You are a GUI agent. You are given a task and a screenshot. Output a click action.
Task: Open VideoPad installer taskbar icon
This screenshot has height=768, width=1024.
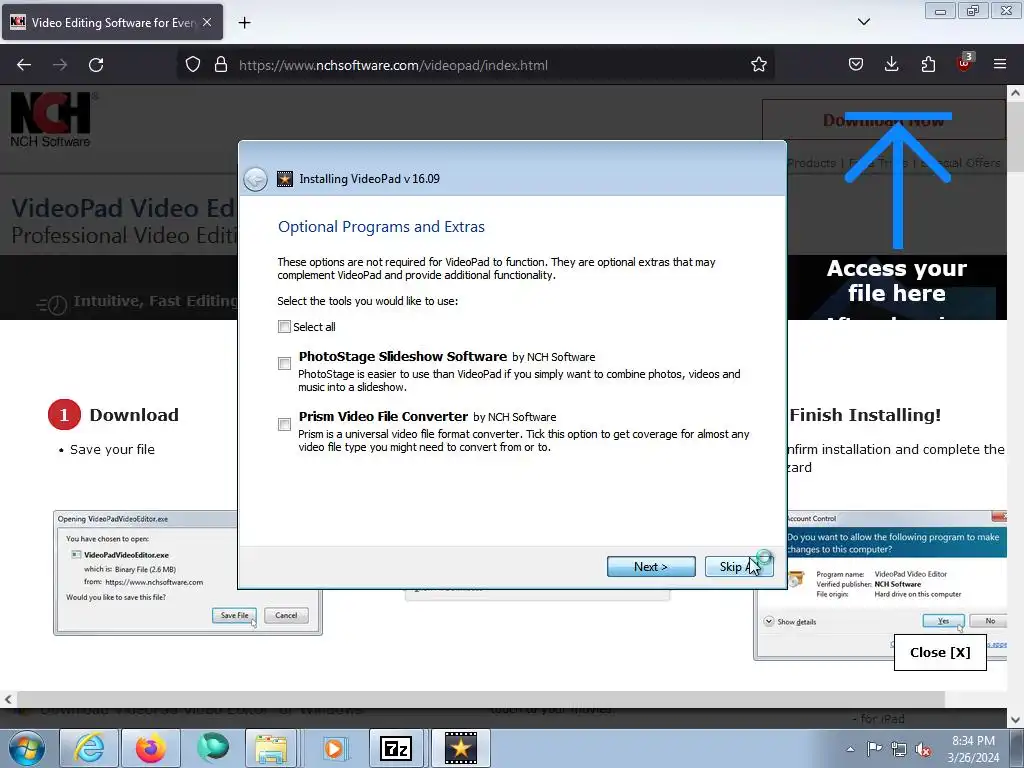pyautogui.click(x=460, y=748)
